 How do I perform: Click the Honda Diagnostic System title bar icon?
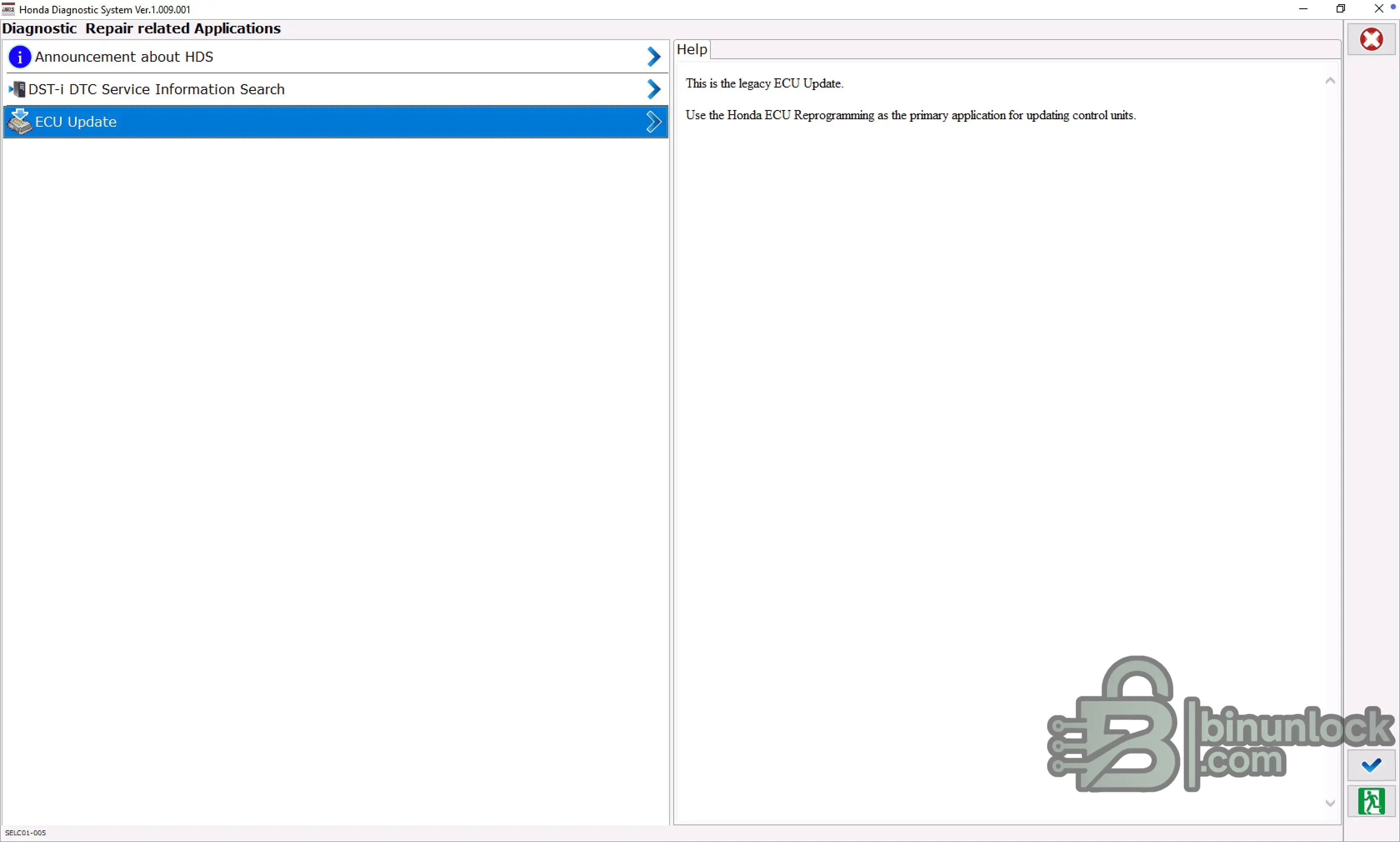click(x=8, y=9)
